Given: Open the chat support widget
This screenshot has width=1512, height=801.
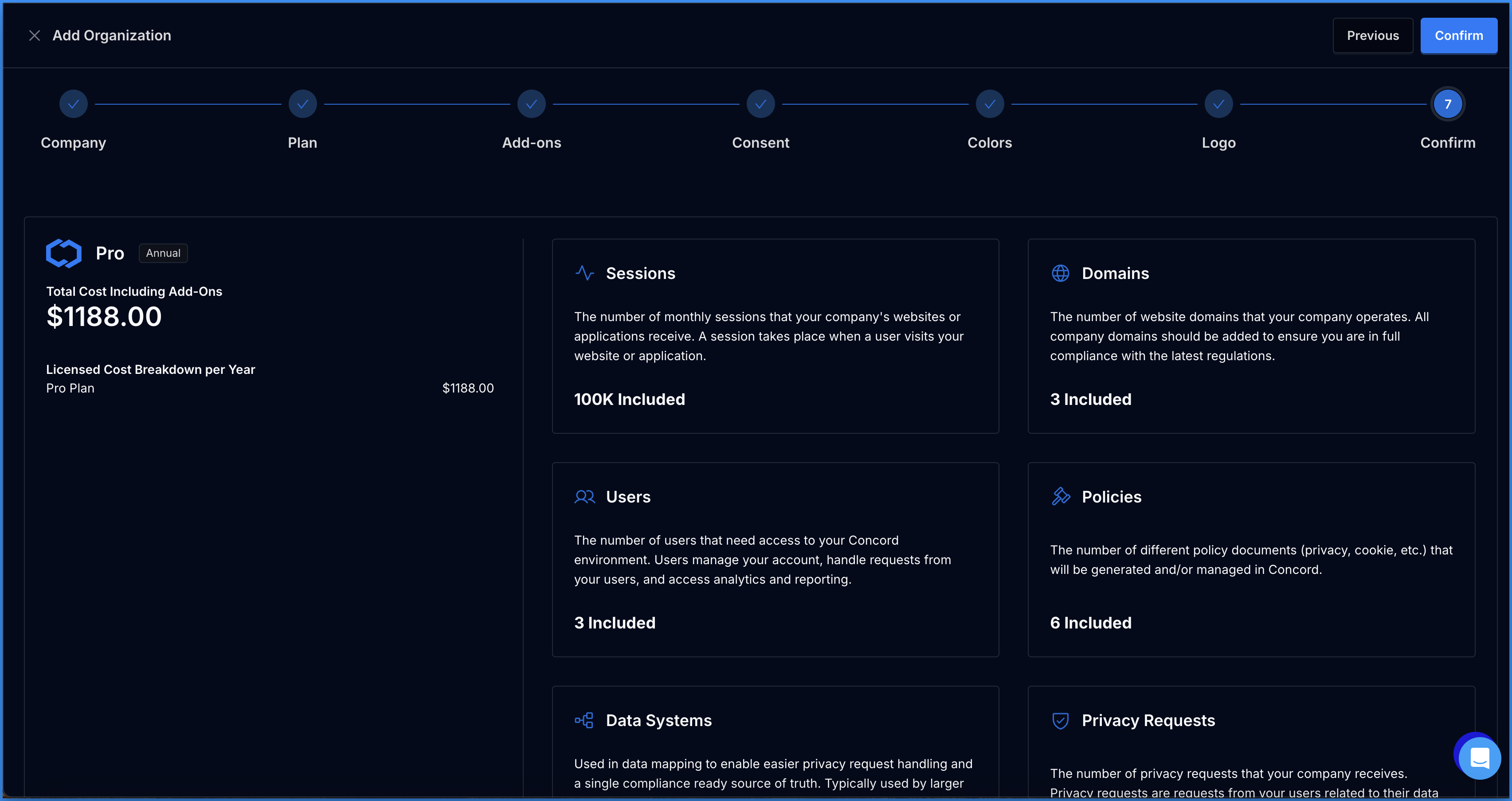Looking at the screenshot, I should 1479,758.
